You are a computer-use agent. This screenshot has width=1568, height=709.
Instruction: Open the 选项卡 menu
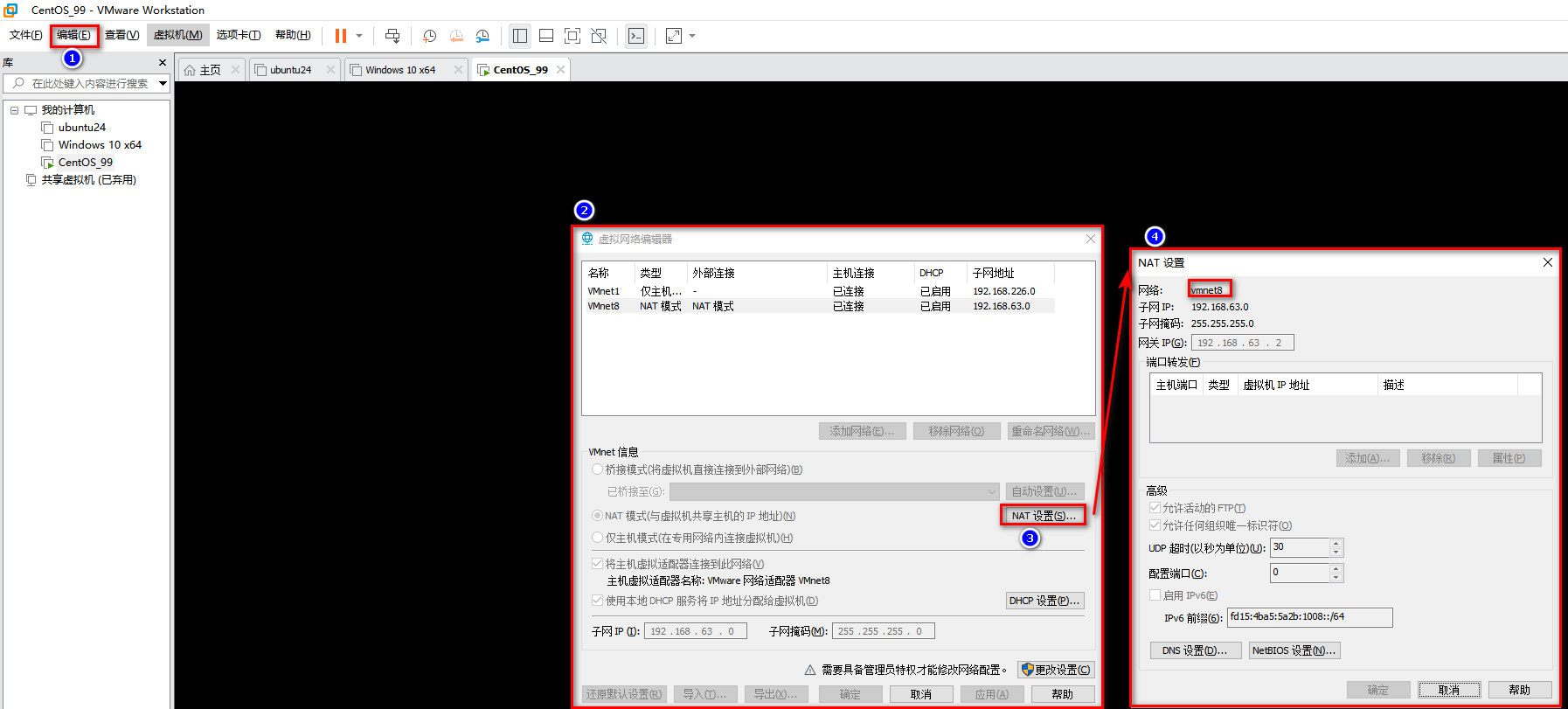click(x=239, y=35)
